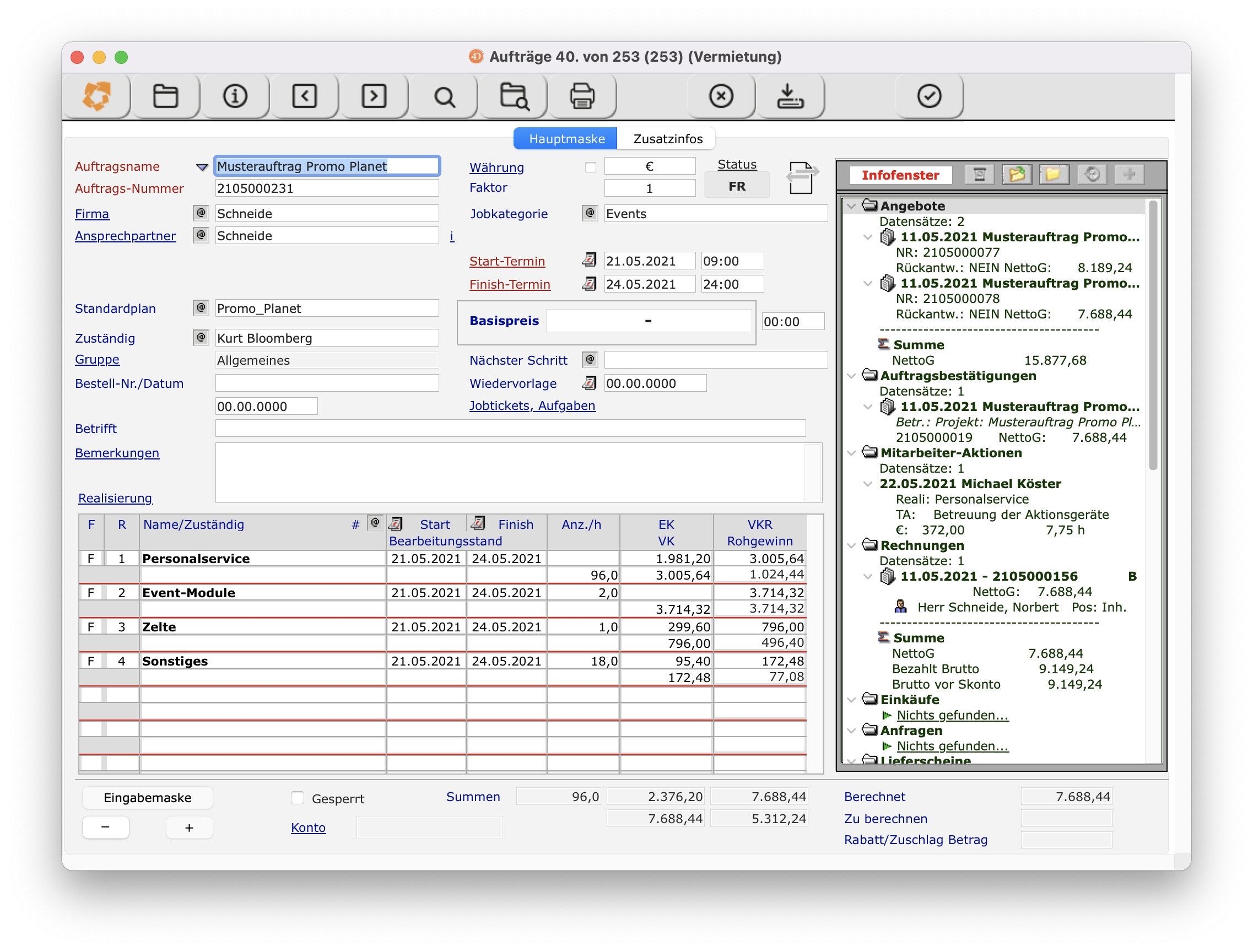Click the printer toolbar icon
The image size is (1253, 952).
(581, 96)
